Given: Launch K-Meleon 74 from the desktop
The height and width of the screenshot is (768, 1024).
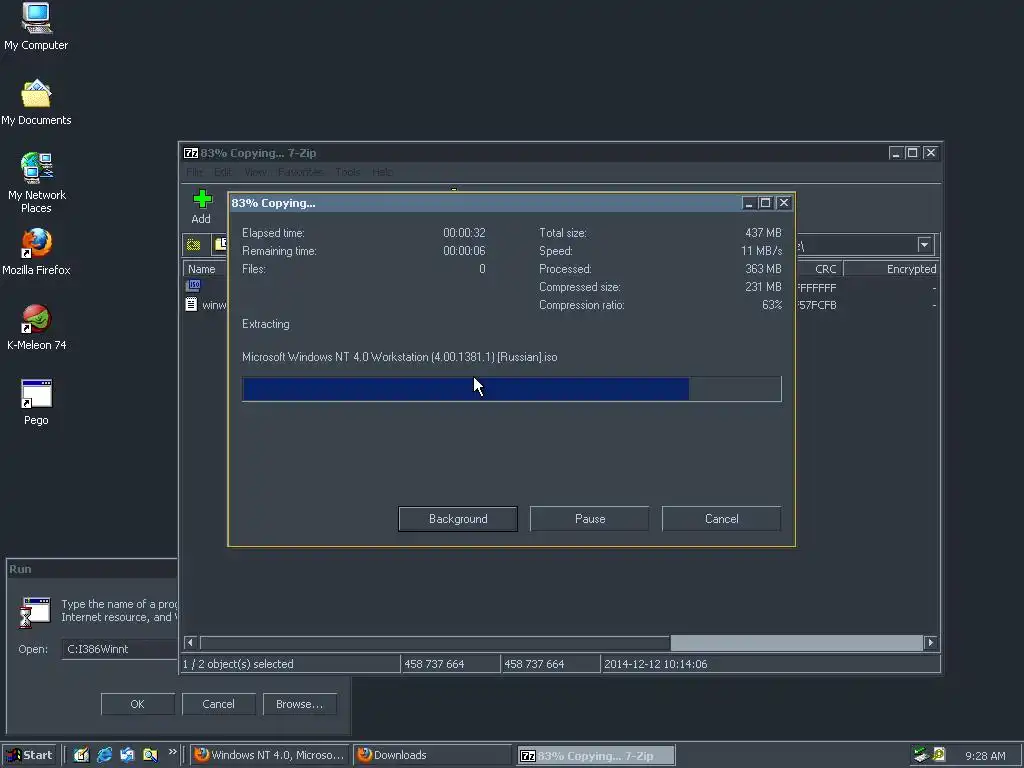Looking at the screenshot, I should coord(37,327).
